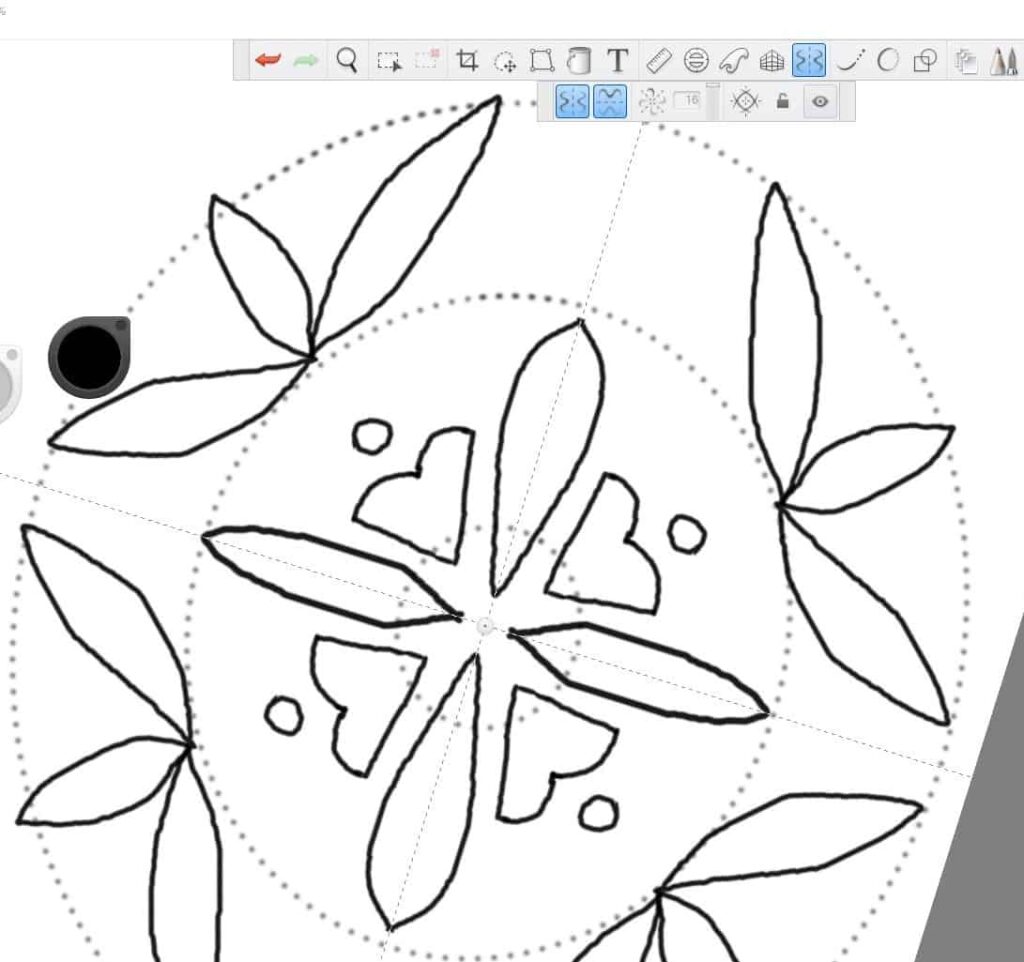Adjust the radial sector count slider
This screenshot has width=1024, height=962.
click(713, 101)
